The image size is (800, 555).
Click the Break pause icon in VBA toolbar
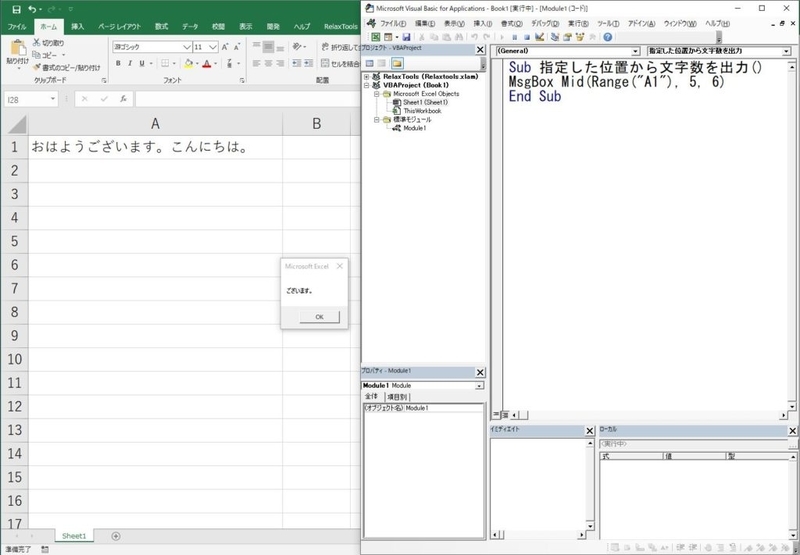(514, 37)
